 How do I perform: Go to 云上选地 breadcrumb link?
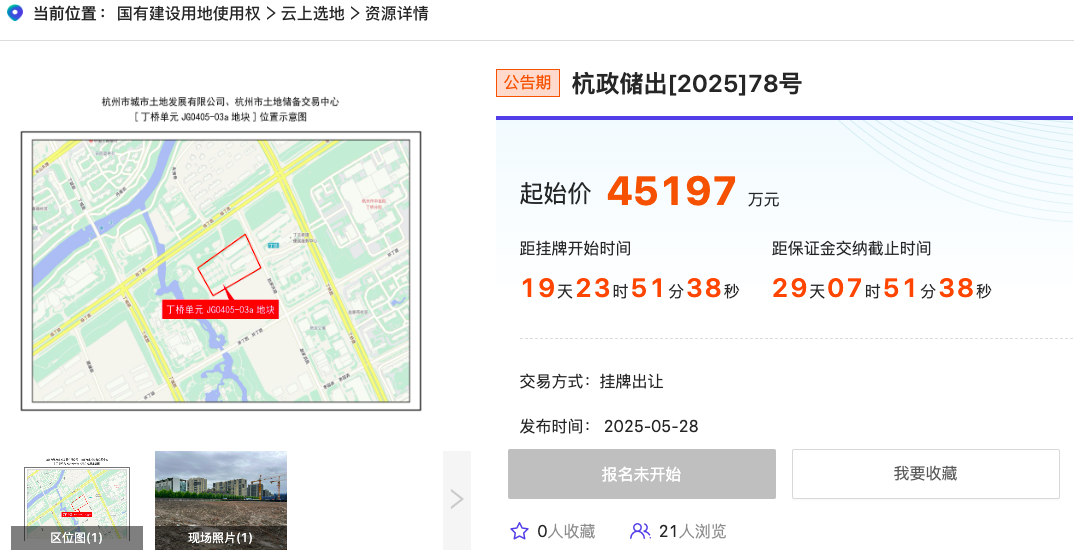[312, 14]
